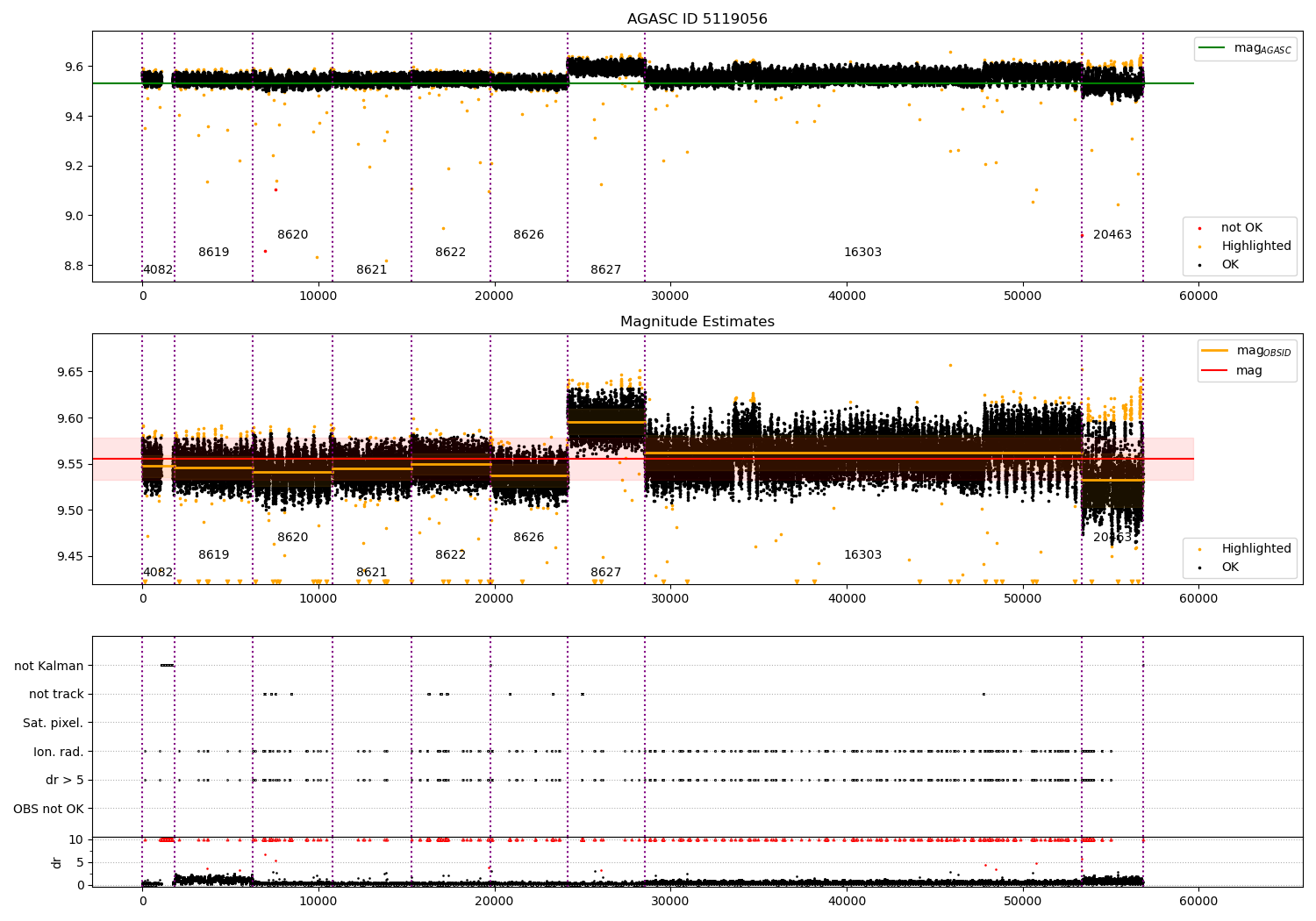1316x921 pixels.
Task: Click OBSID label 16303 in top plot
Action: (863, 253)
